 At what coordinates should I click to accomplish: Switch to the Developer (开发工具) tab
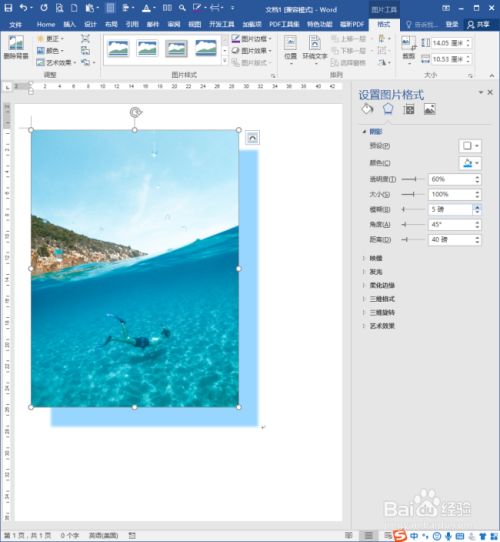pos(221,25)
